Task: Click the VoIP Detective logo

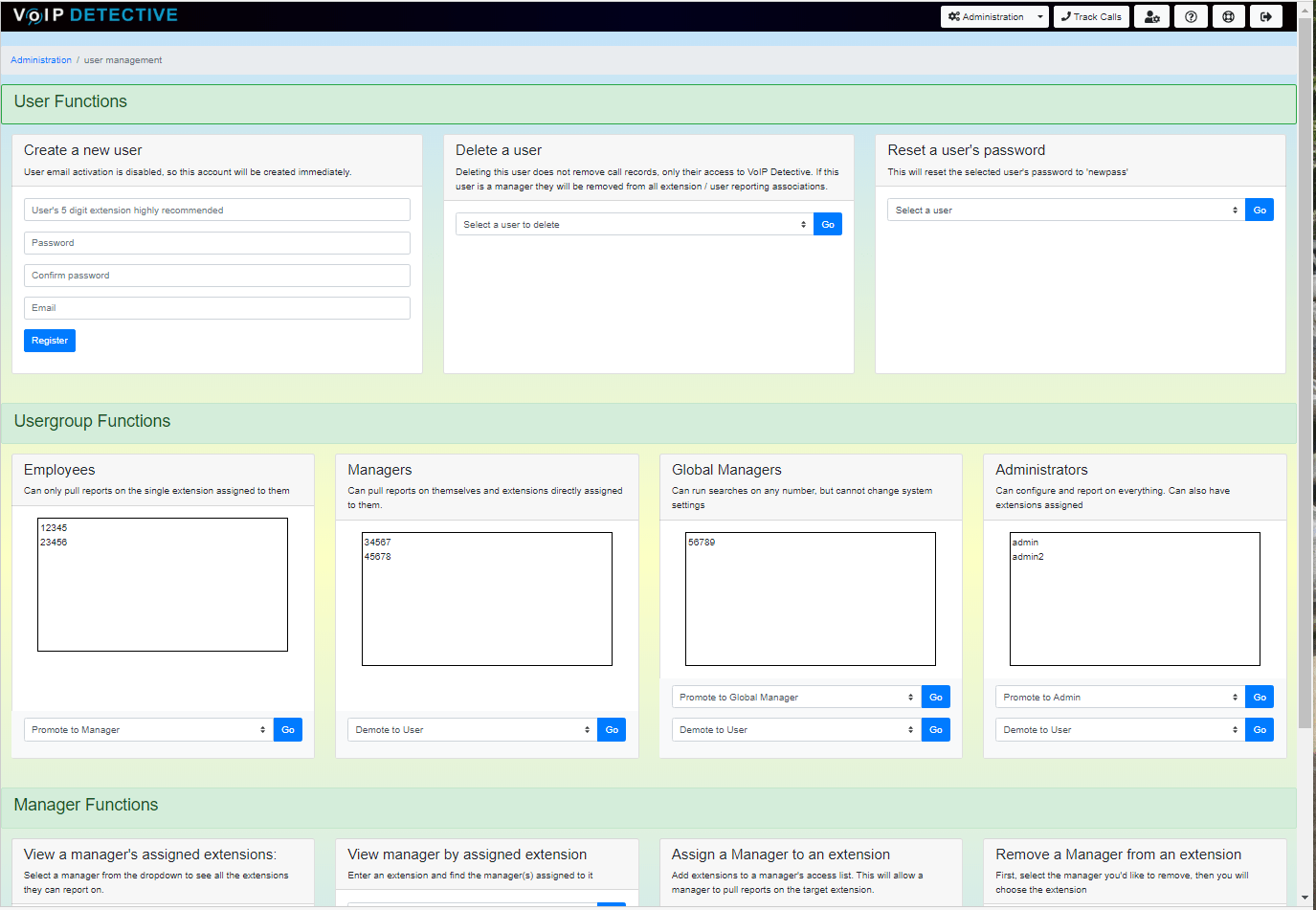Action: coord(95,15)
